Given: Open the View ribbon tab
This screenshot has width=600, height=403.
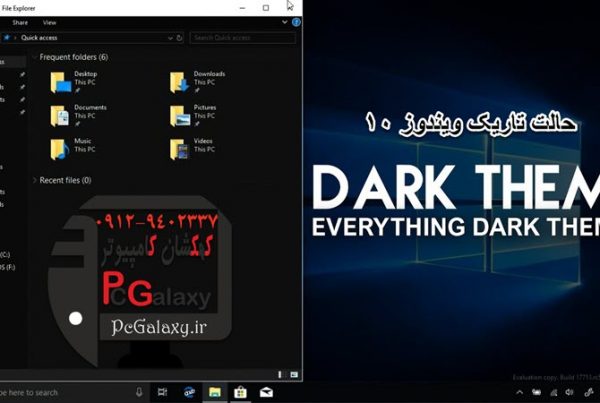Looking at the screenshot, I should 49,23.
